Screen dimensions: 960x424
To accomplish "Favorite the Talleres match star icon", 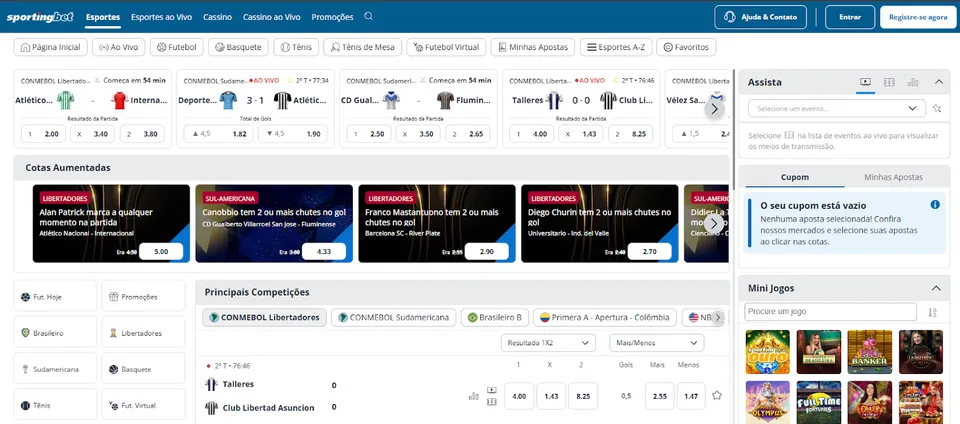I will tap(717, 396).
